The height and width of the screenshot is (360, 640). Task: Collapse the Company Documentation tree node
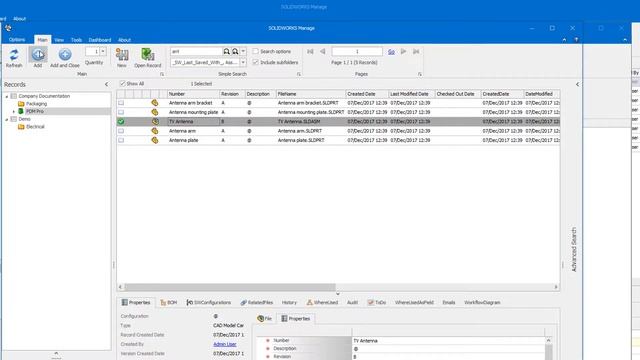(x=7, y=96)
